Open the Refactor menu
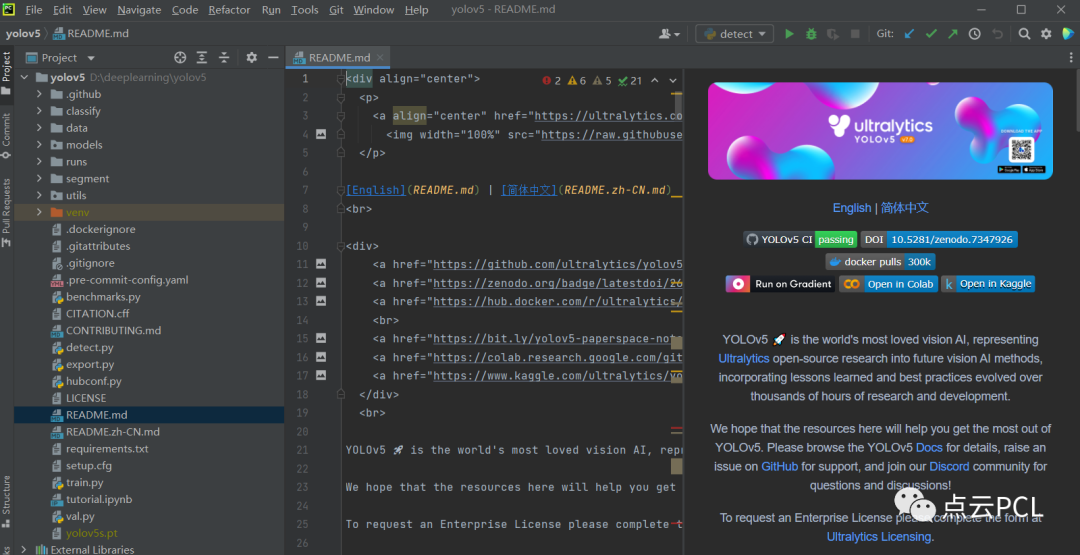Viewport: 1080px width, 555px height. [229, 10]
